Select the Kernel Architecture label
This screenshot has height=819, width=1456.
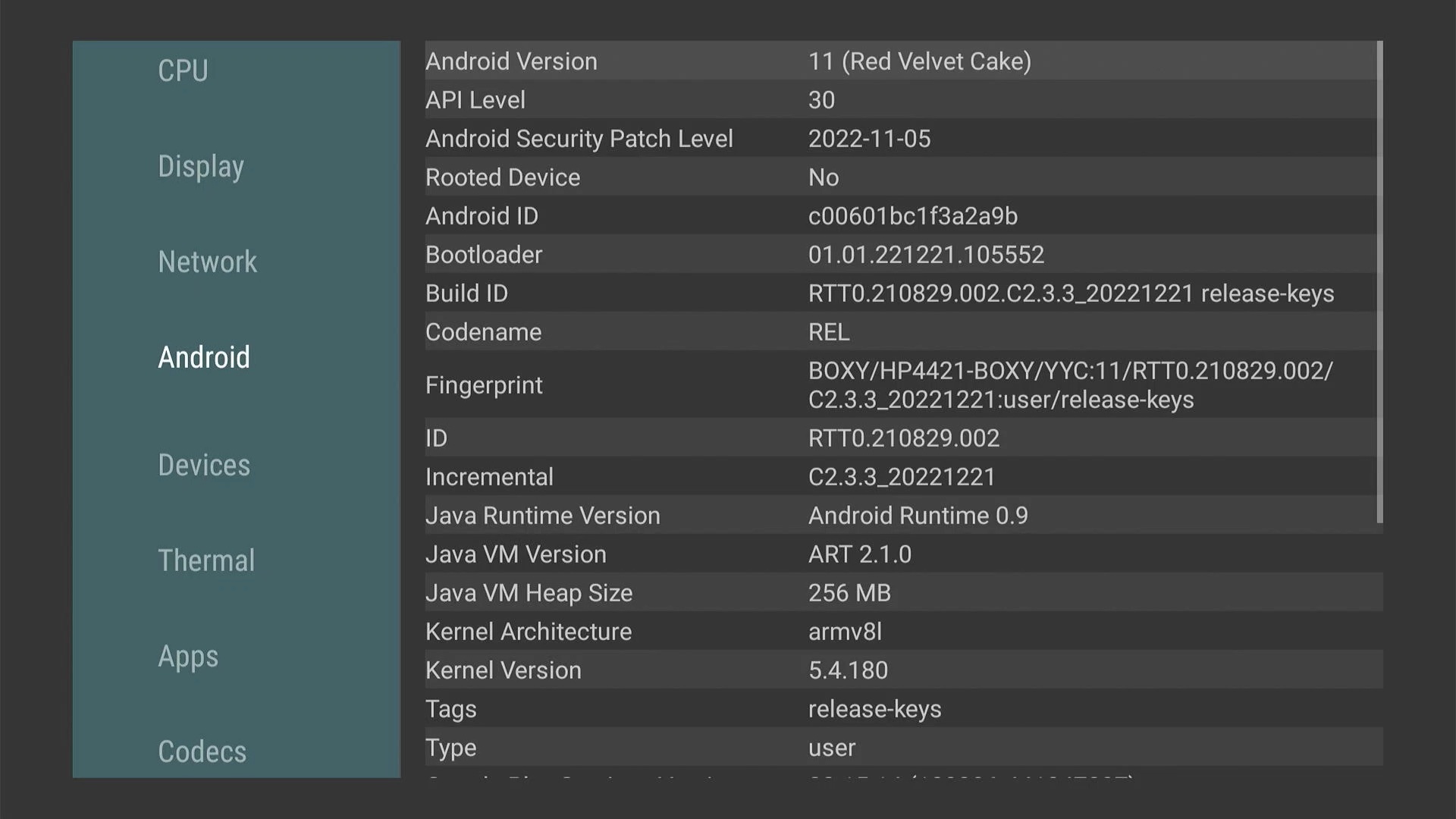click(529, 632)
